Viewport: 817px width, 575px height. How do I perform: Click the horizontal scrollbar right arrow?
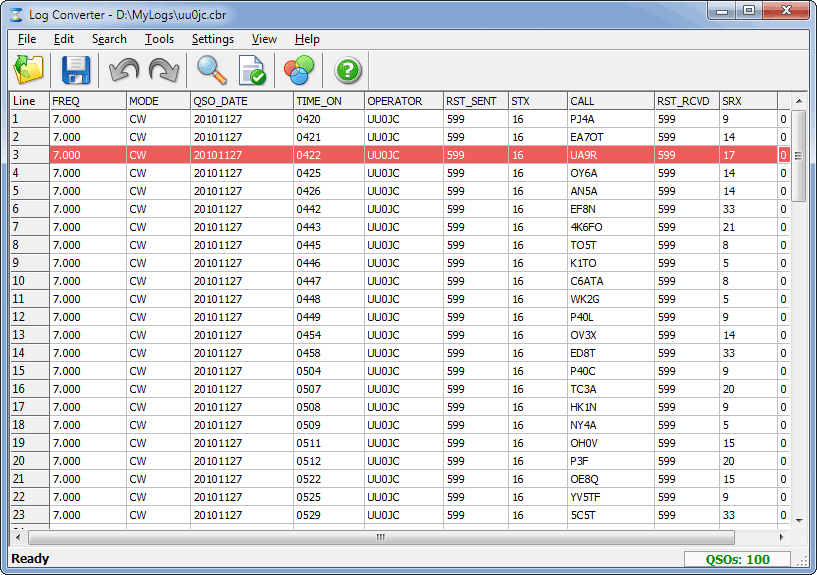pos(783,537)
